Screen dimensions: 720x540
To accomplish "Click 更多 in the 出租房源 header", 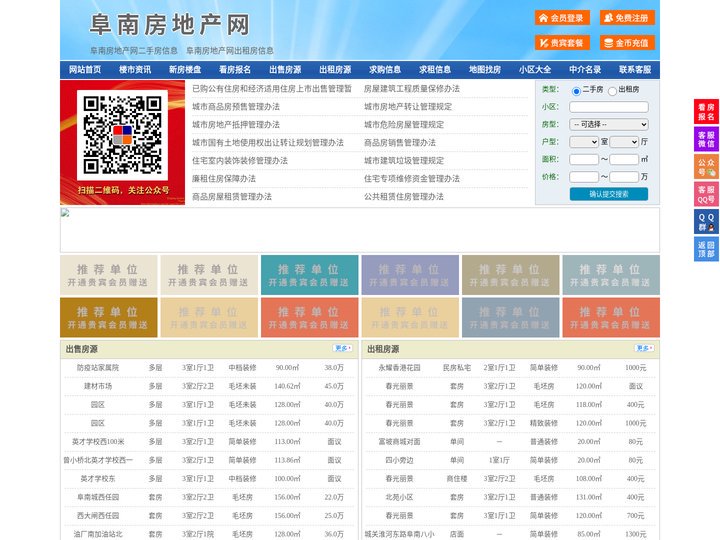I will (644, 349).
